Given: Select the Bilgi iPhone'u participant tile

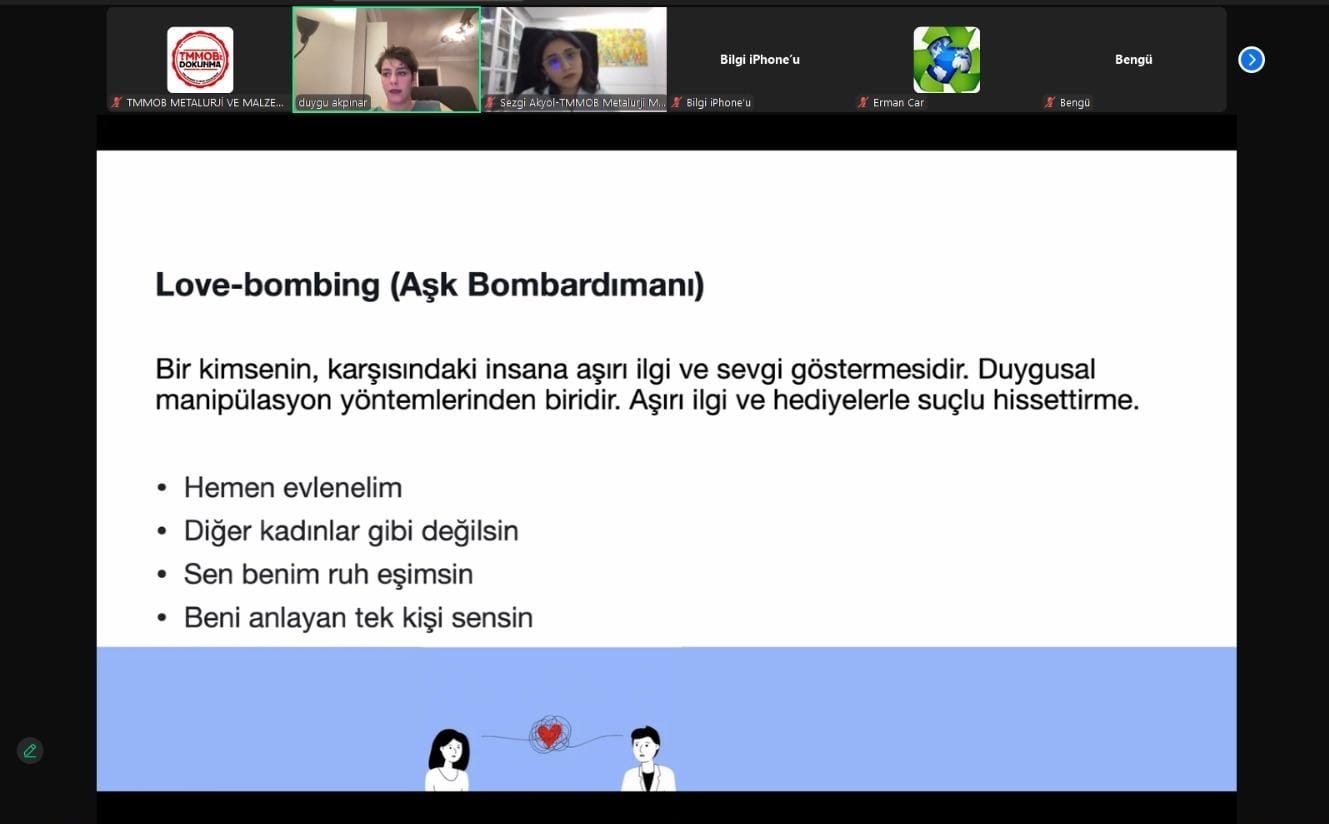Looking at the screenshot, I should [760, 60].
